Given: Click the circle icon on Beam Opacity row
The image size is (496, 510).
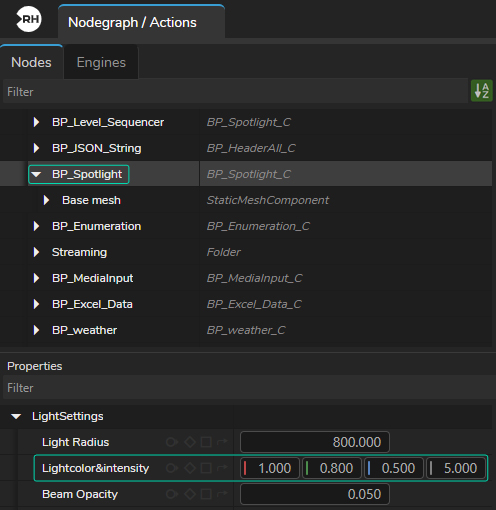Looking at the screenshot, I should pyautogui.click(x=172, y=494).
